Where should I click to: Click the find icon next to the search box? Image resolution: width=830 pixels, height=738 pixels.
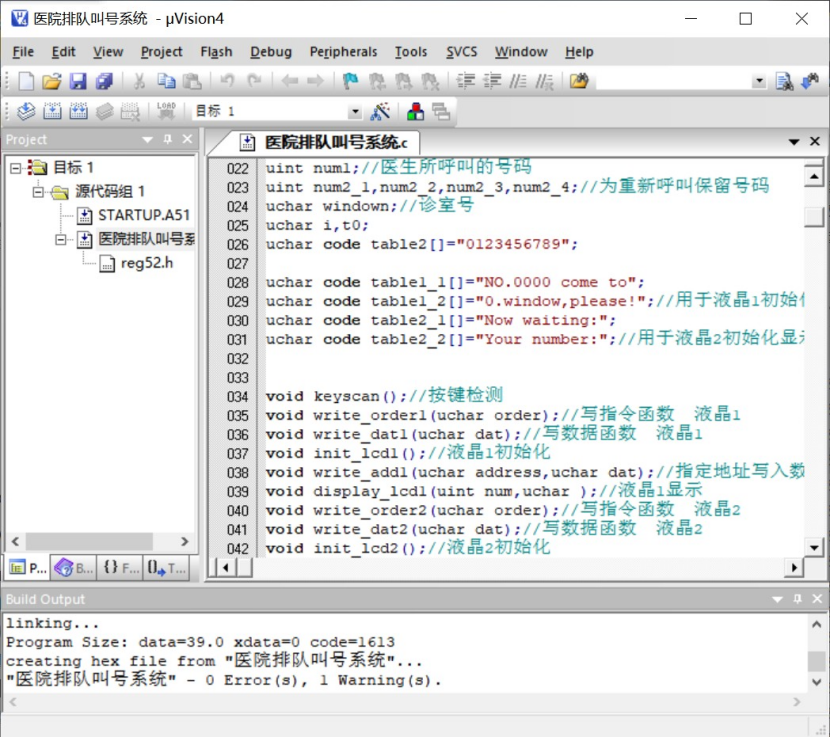point(784,81)
